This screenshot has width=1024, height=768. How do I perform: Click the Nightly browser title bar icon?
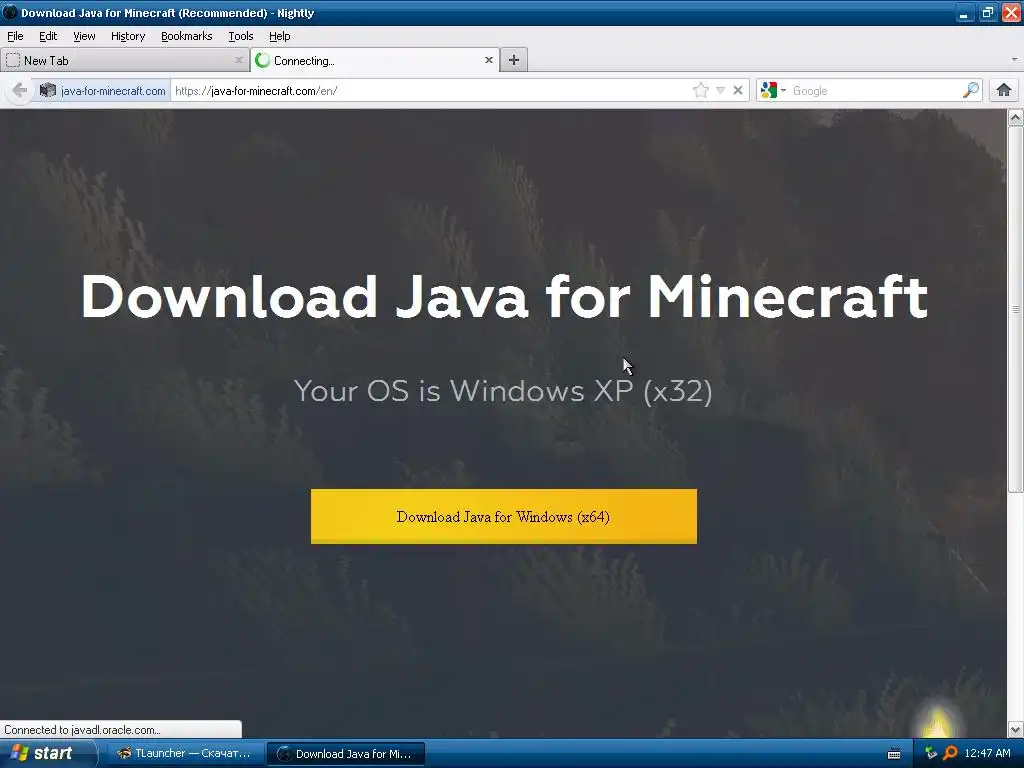click(x=10, y=12)
